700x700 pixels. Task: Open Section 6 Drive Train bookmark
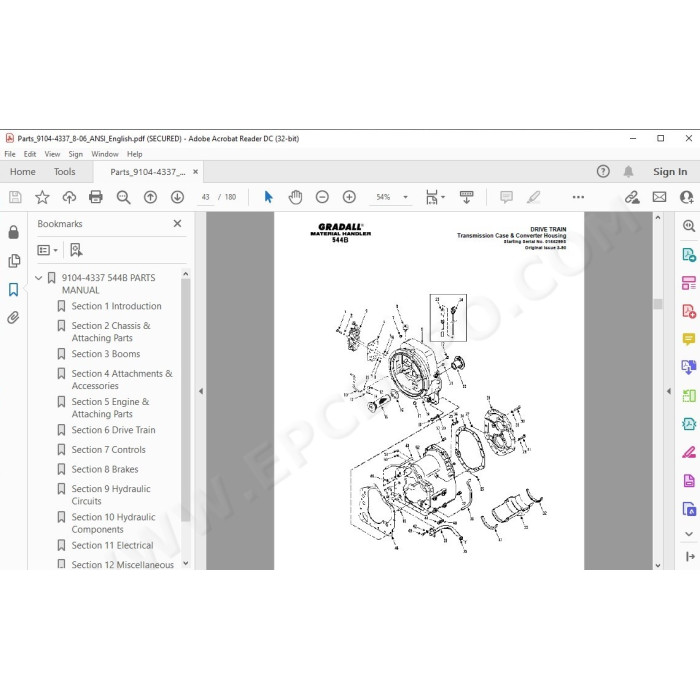coord(113,430)
